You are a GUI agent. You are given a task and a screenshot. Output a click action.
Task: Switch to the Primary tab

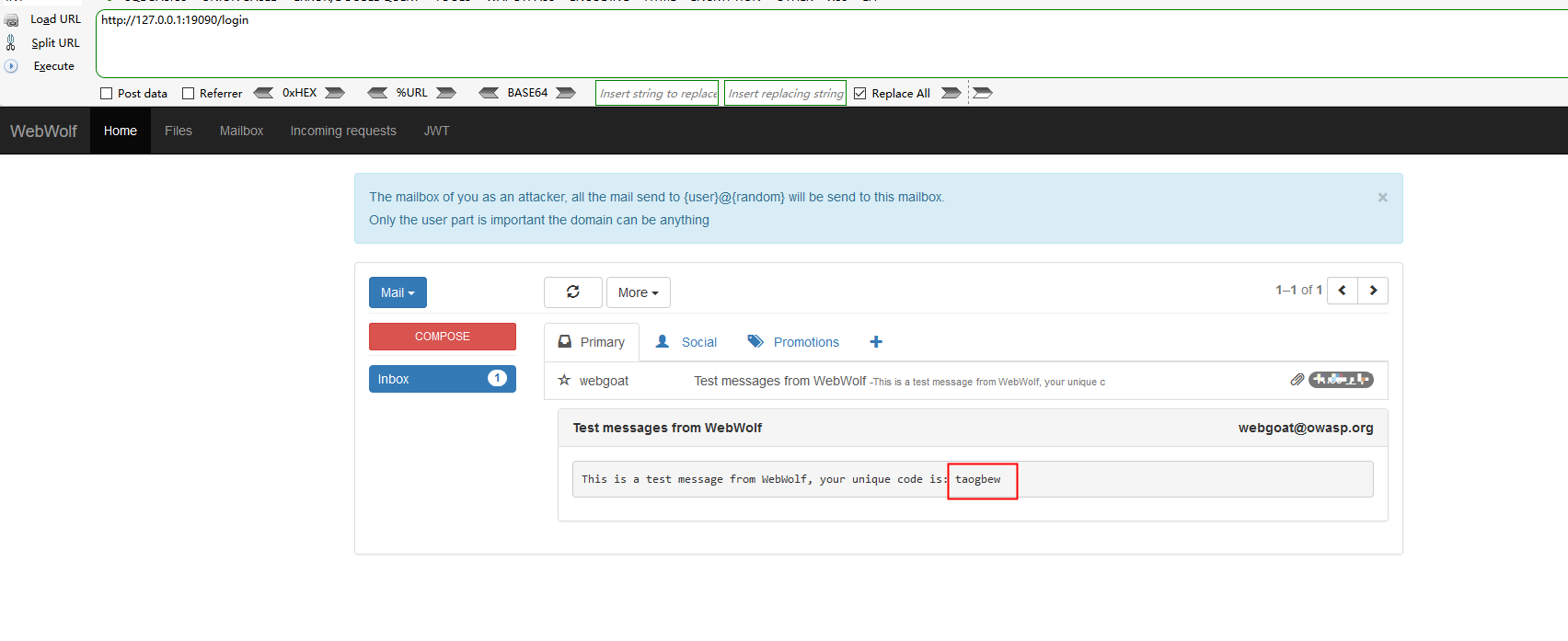click(x=592, y=342)
